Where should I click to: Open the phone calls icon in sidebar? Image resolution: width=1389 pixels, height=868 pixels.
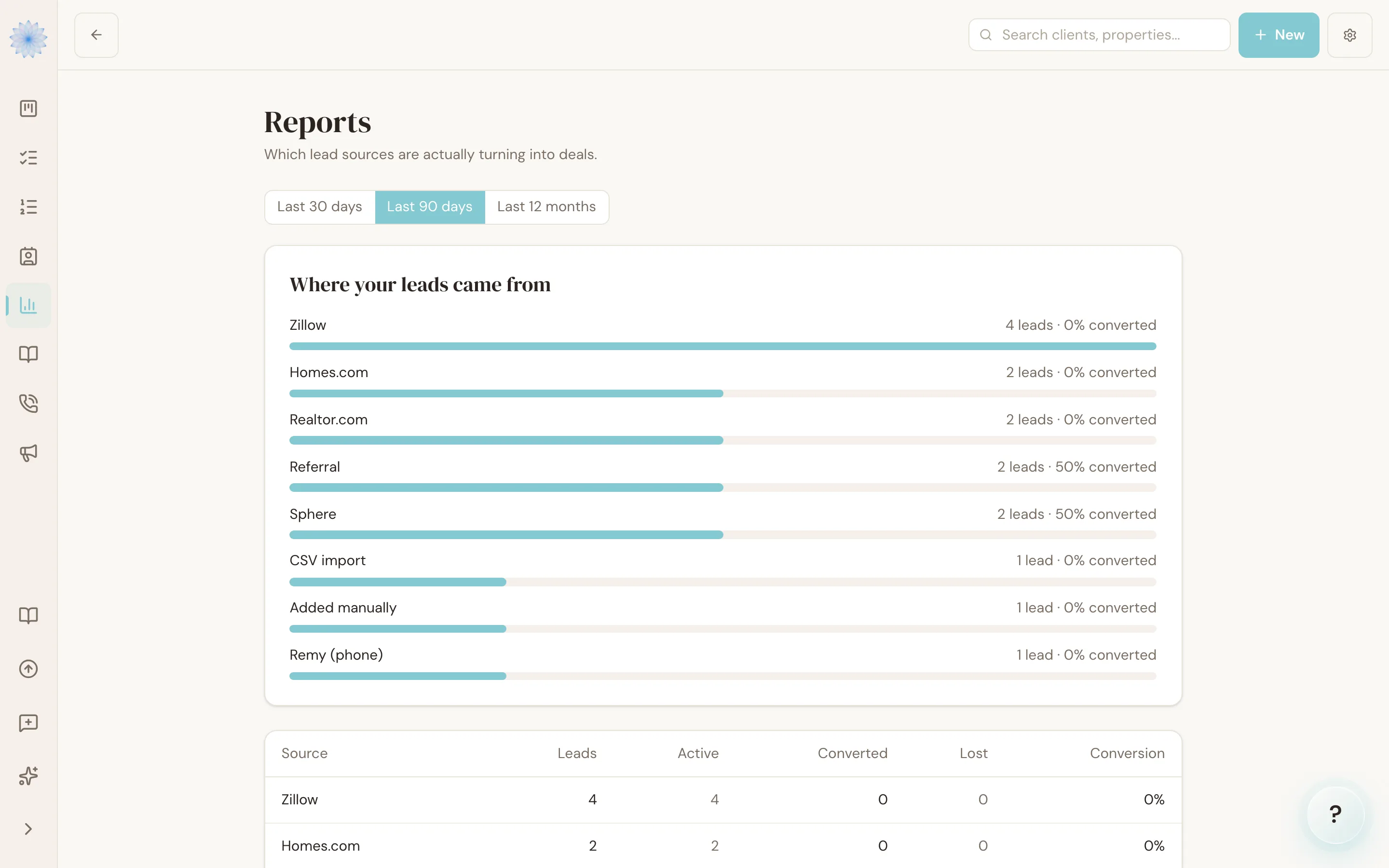[28, 404]
